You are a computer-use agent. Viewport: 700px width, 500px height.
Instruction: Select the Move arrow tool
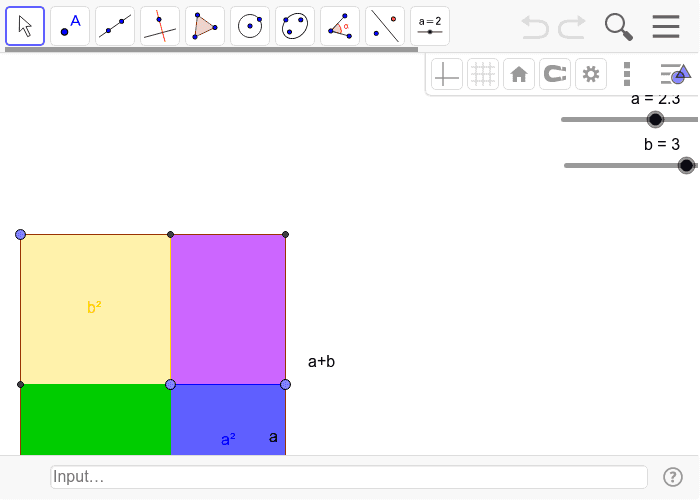(25, 26)
